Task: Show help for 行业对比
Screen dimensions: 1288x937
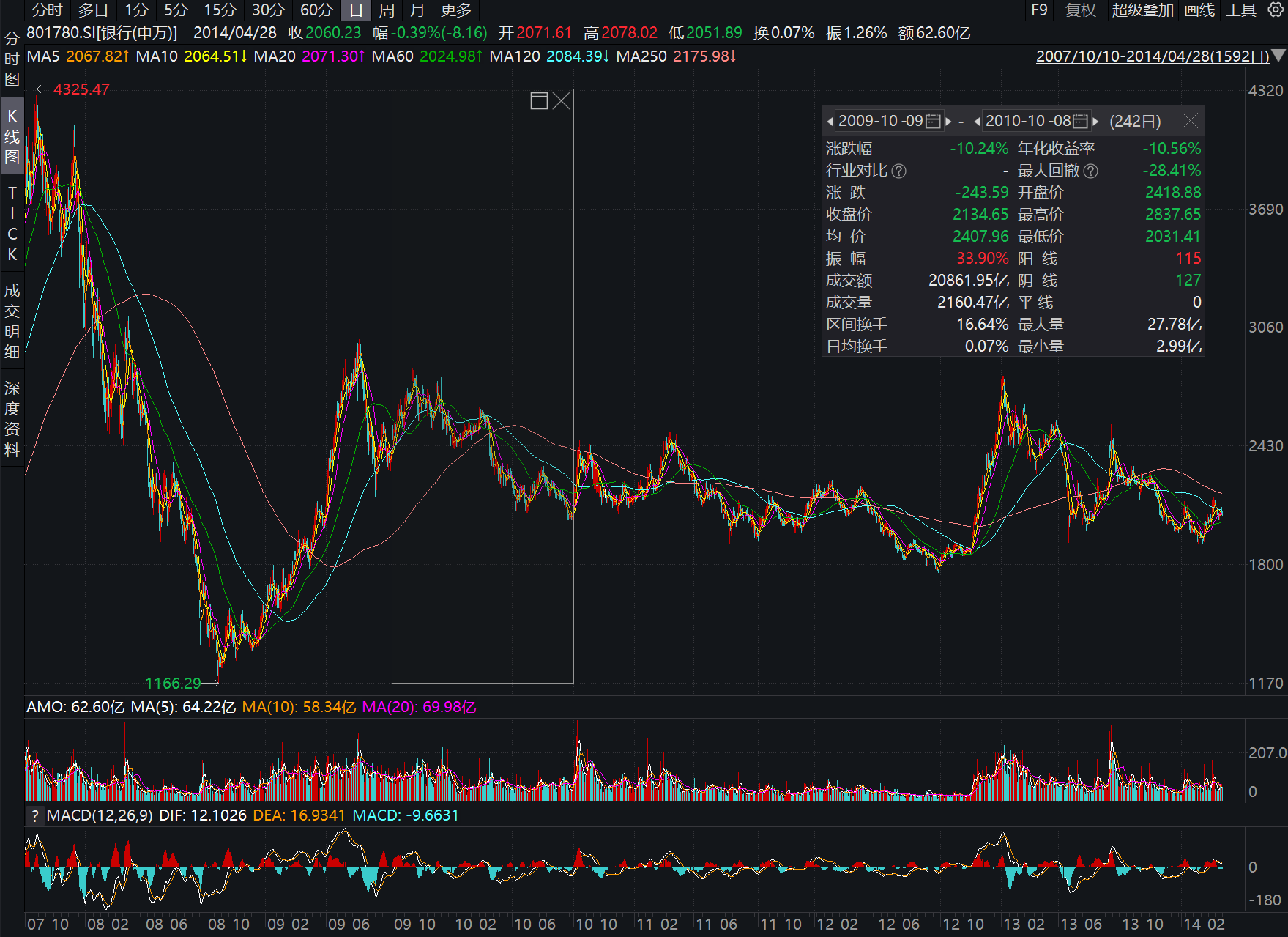Action: coord(898,171)
